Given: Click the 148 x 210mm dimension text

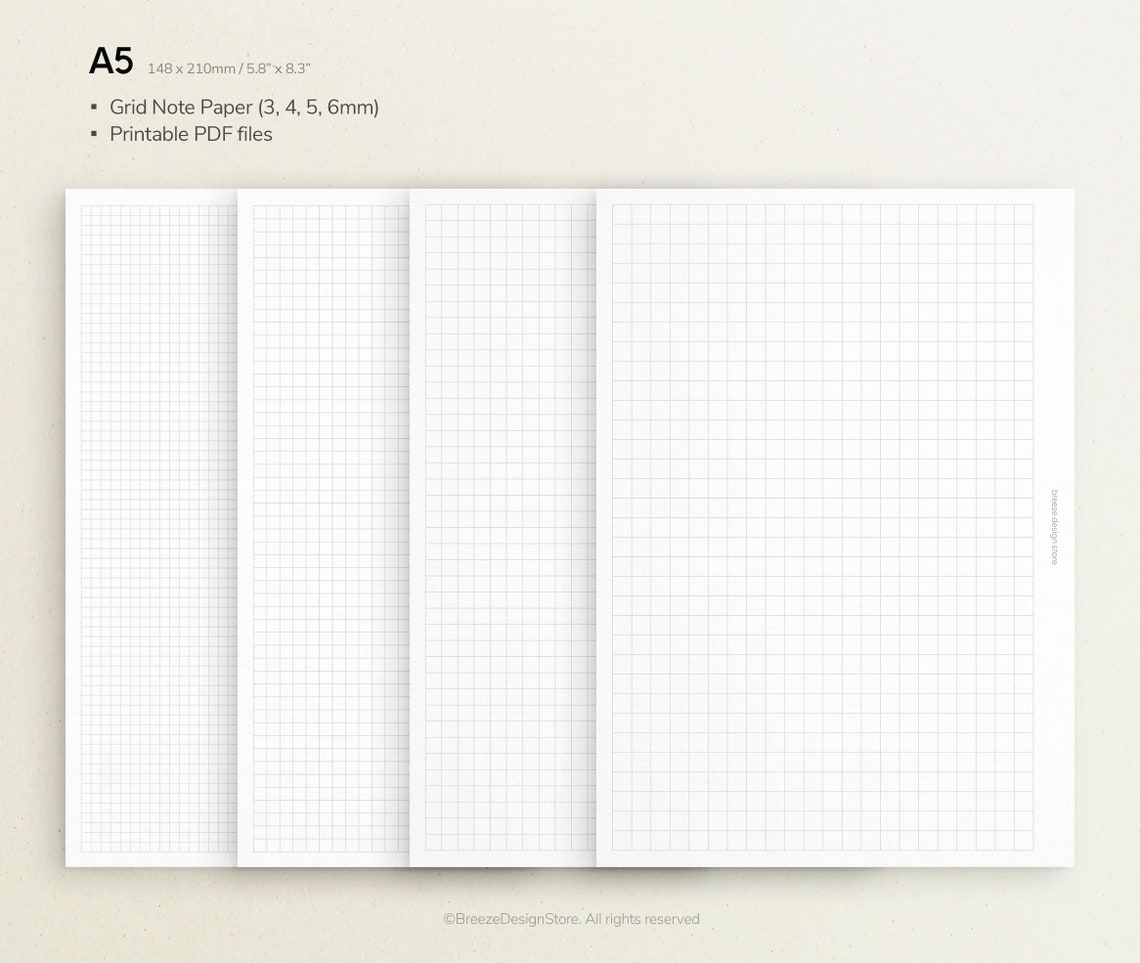Looking at the screenshot, I should 192,68.
